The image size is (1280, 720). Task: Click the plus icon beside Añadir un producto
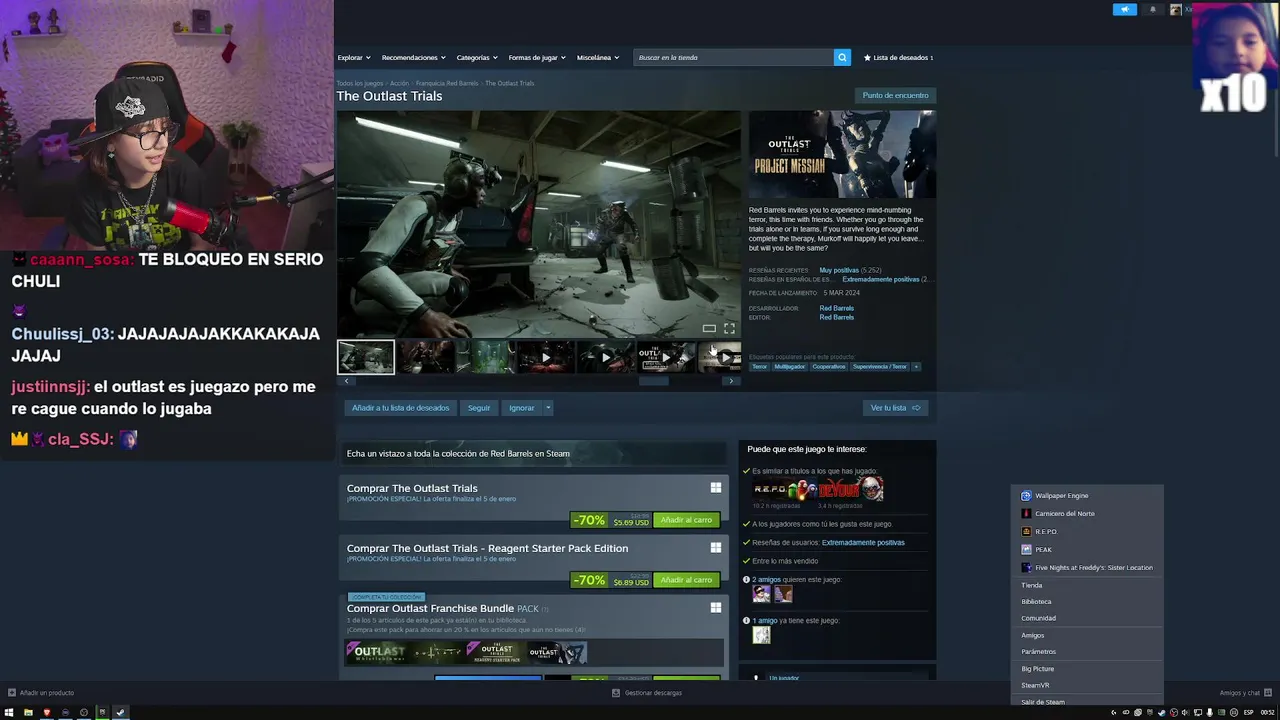[x=12, y=692]
